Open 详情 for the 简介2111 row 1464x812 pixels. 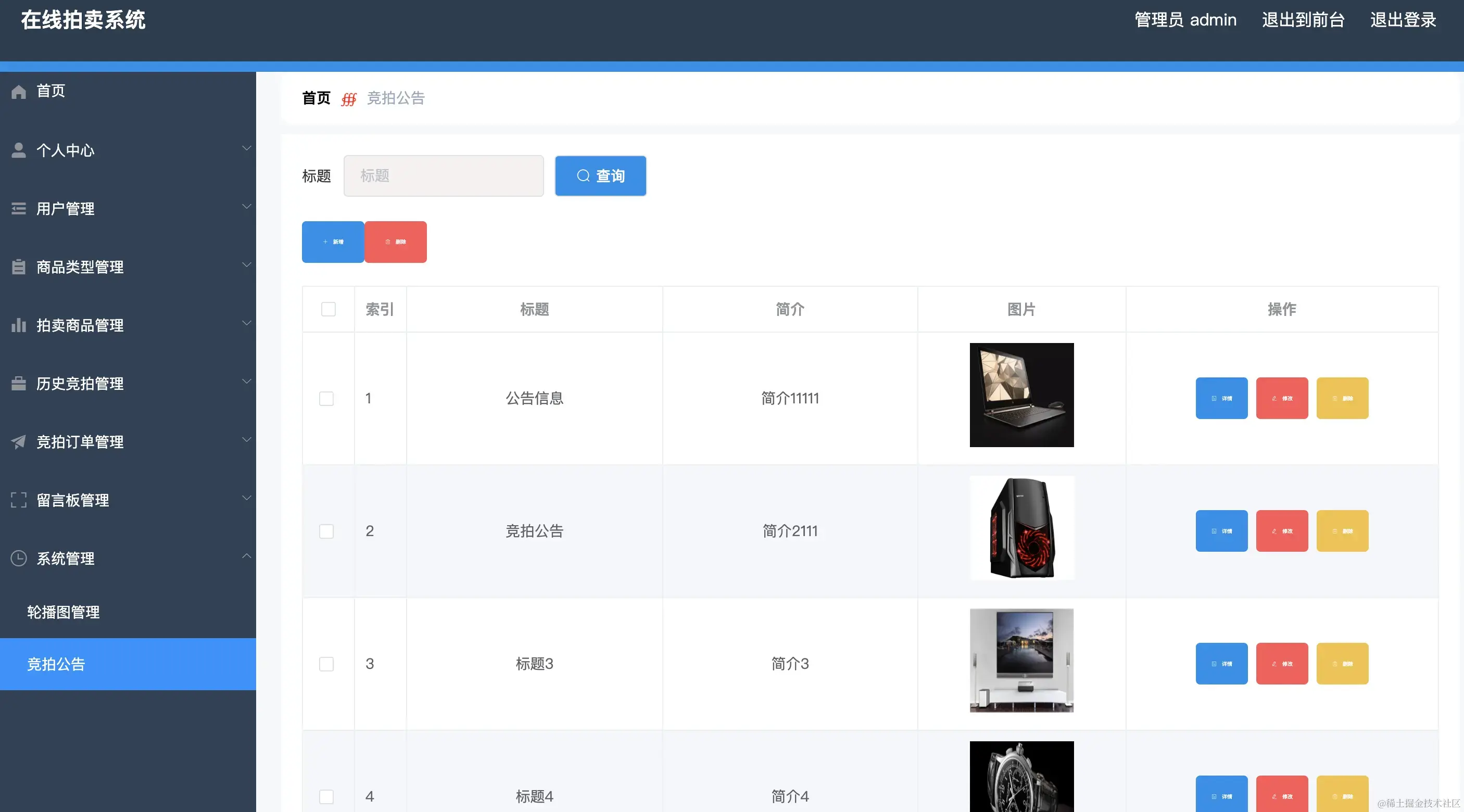coord(1221,531)
